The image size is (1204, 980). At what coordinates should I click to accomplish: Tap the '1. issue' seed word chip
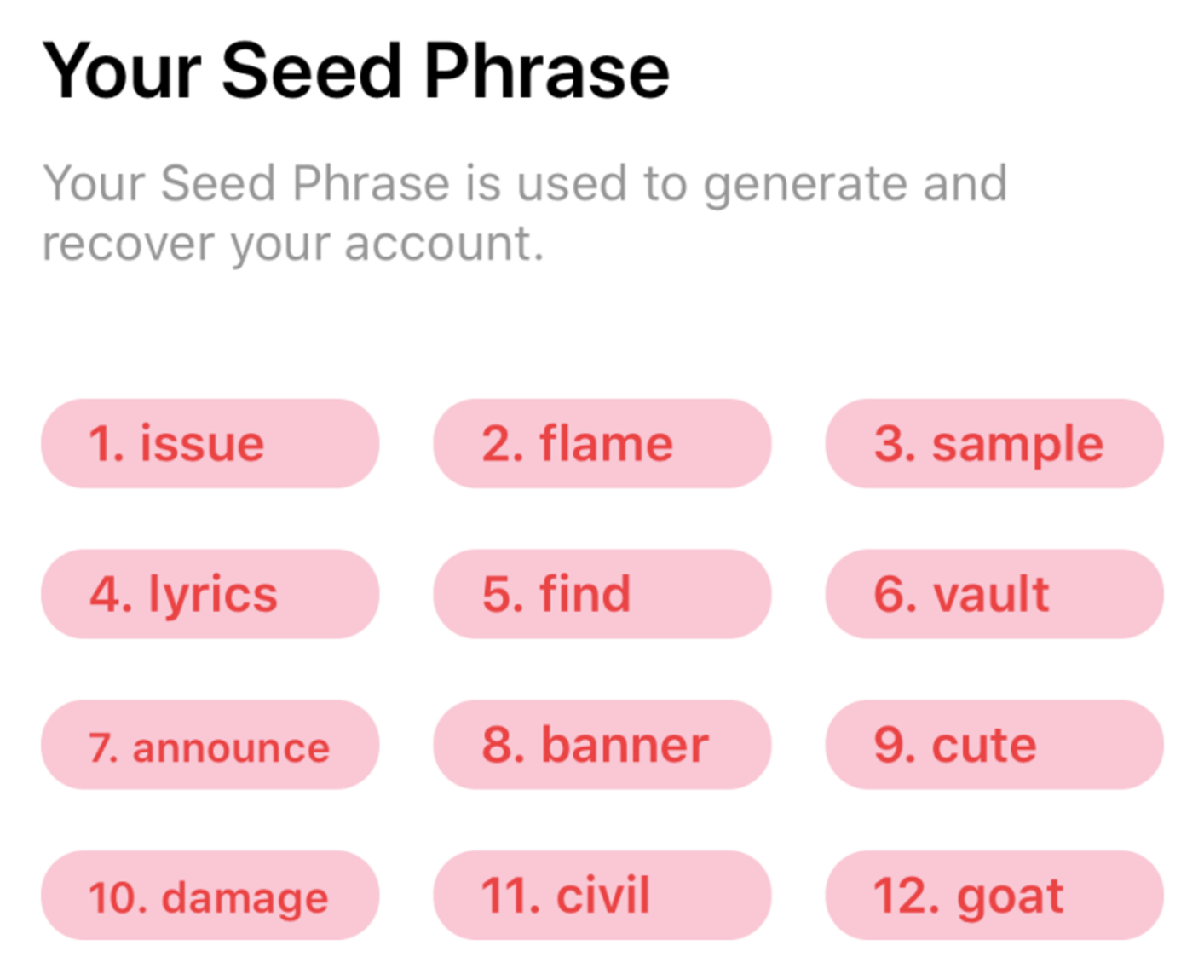point(210,443)
